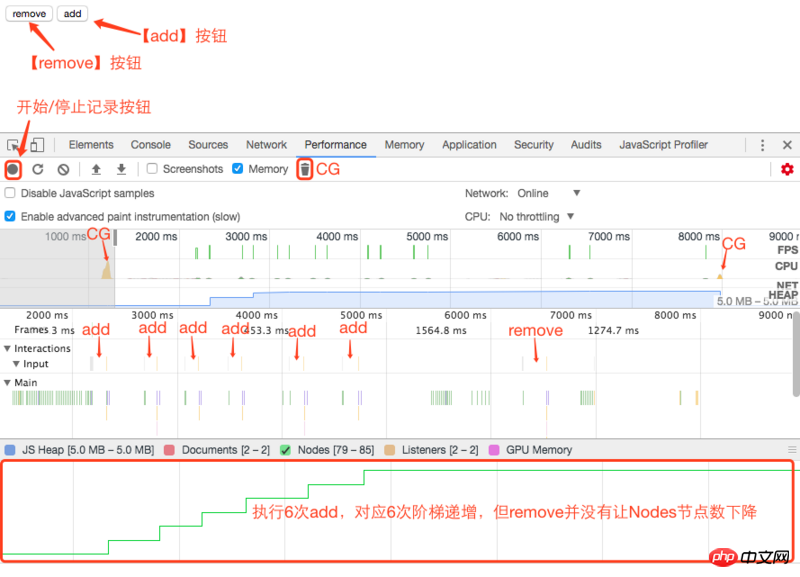The width and height of the screenshot is (800, 577).
Task: Click the garbage collection trash icon
Action: 304,168
